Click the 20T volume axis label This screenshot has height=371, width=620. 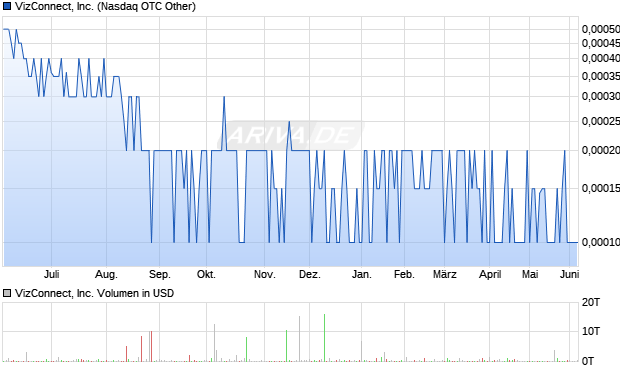(x=591, y=303)
